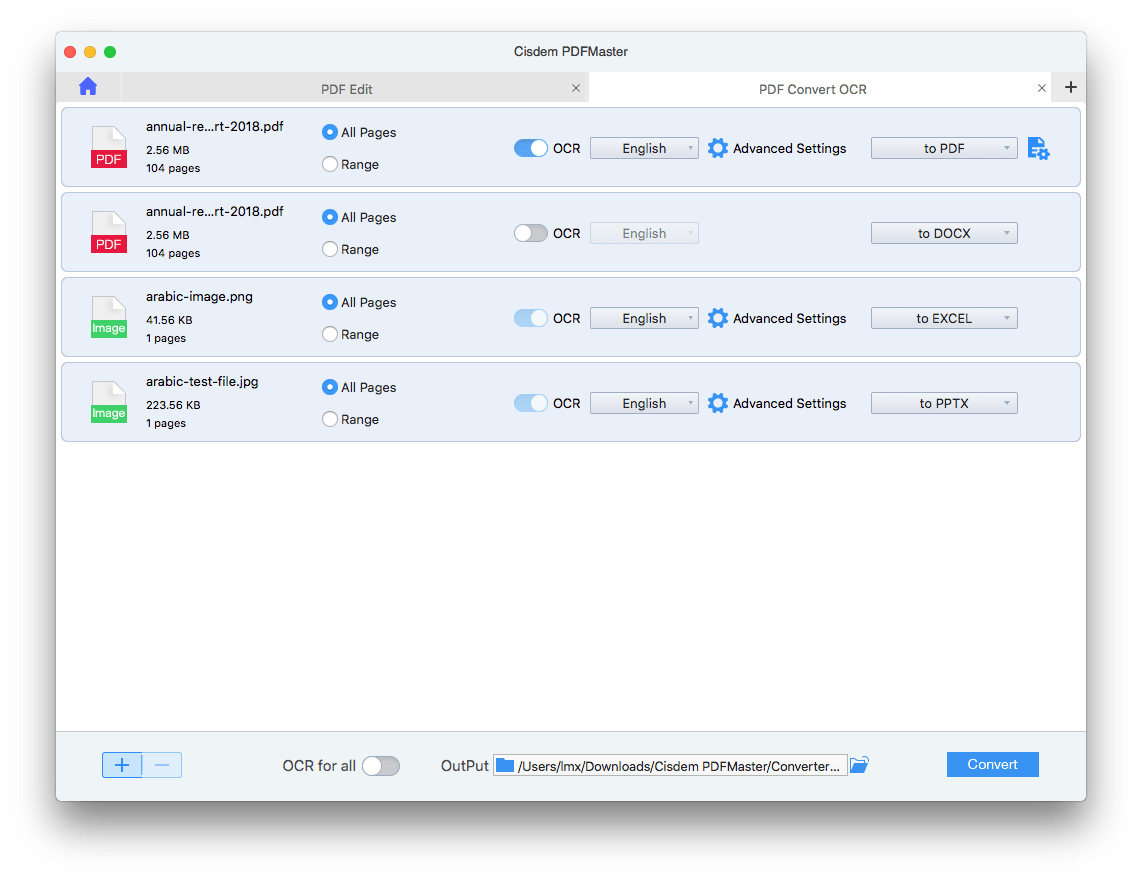Start conversion with Convert button
Screen dimensions: 1142x881
click(x=992, y=765)
